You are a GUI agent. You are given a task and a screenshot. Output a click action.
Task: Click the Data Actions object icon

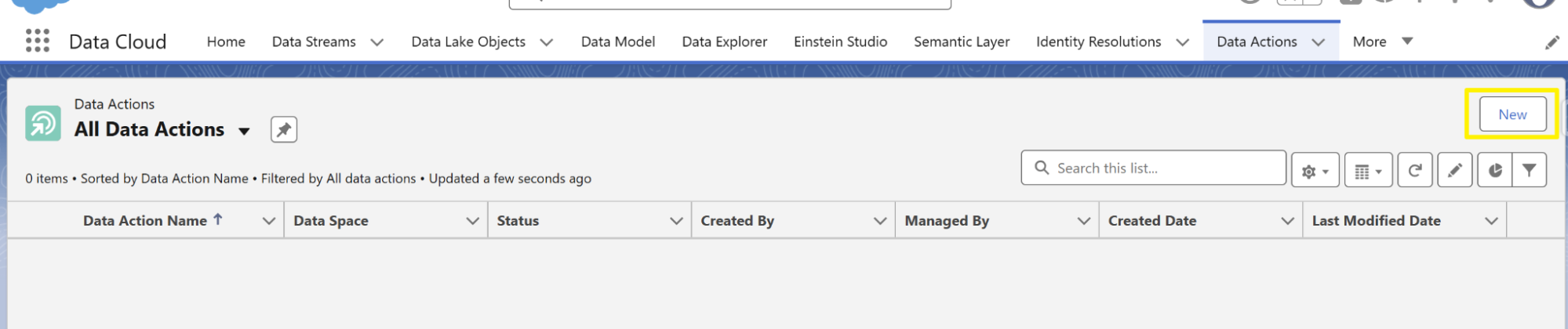coord(43,124)
